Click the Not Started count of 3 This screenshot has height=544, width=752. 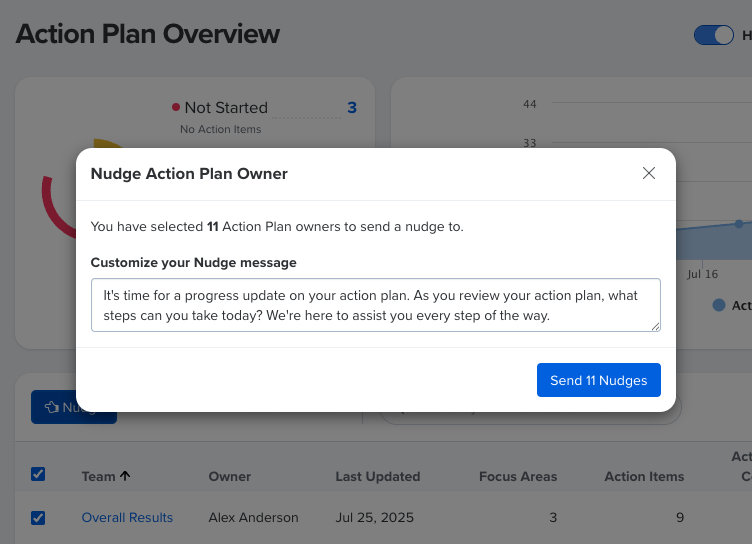pyautogui.click(x=352, y=108)
